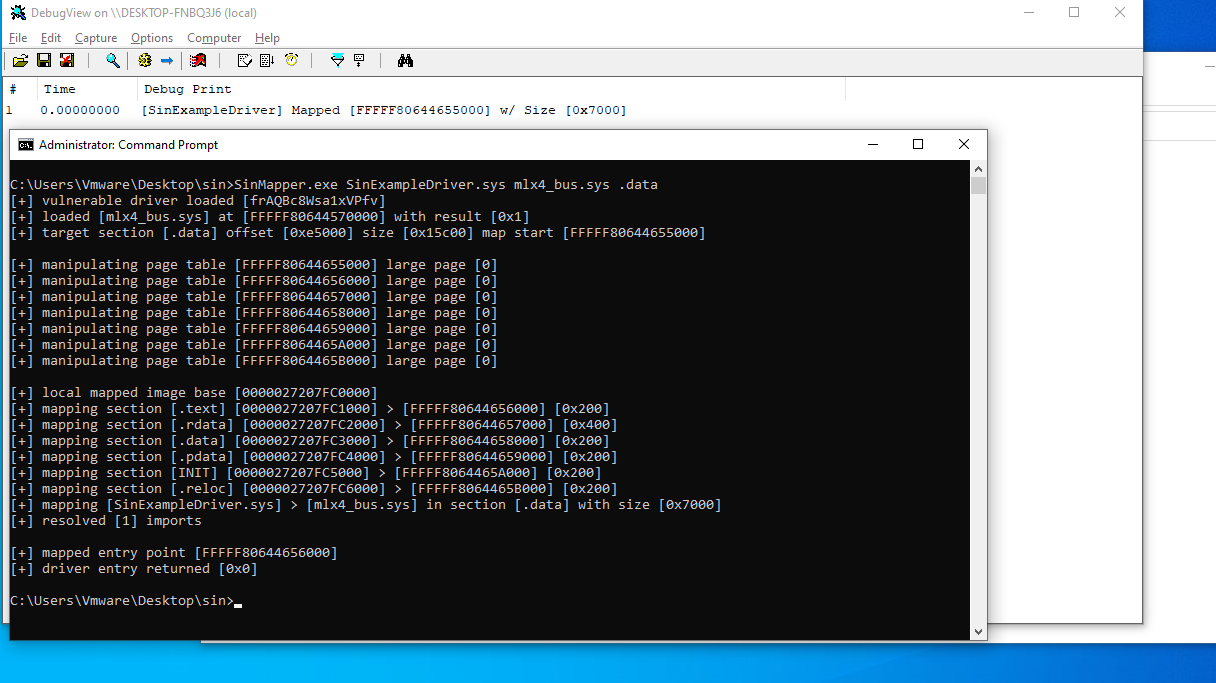This screenshot has width=1216, height=683.
Task: Click time value 0.00000000 in DebugView
Action: click(x=80, y=110)
